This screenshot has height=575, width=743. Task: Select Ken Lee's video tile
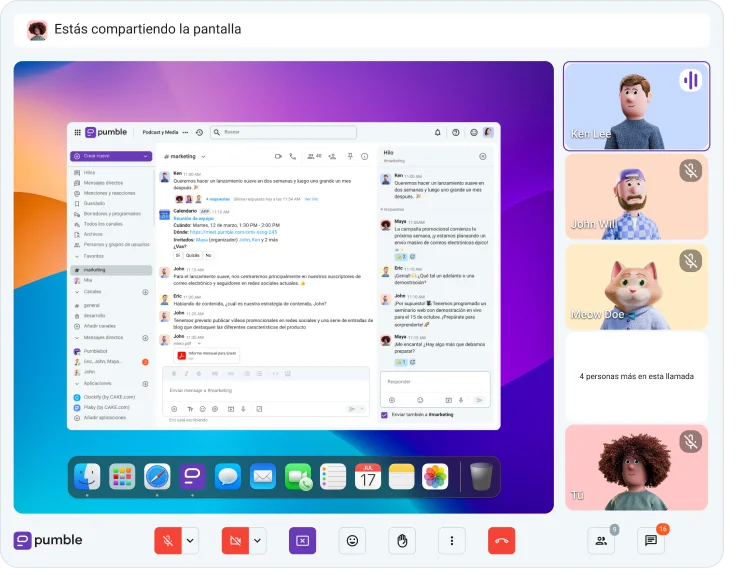point(636,106)
